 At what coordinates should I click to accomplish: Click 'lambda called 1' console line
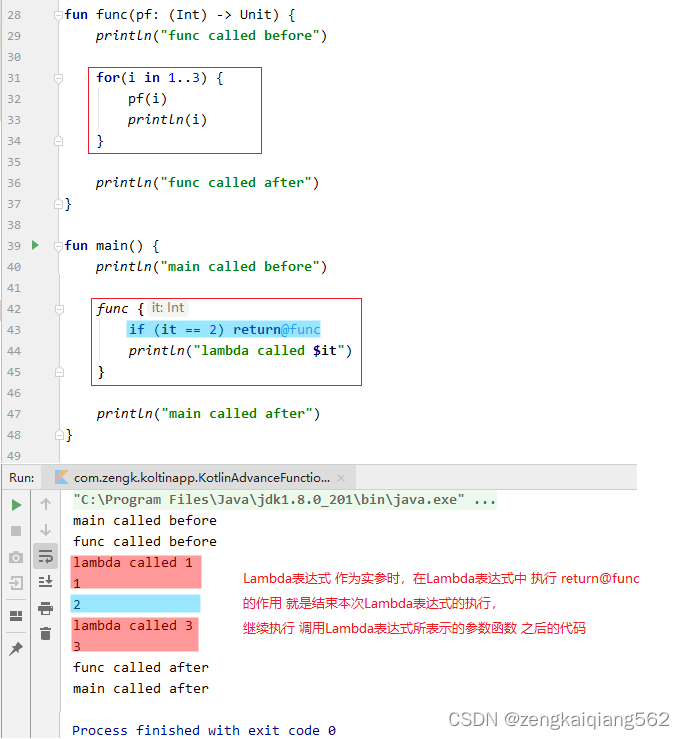coord(133,562)
